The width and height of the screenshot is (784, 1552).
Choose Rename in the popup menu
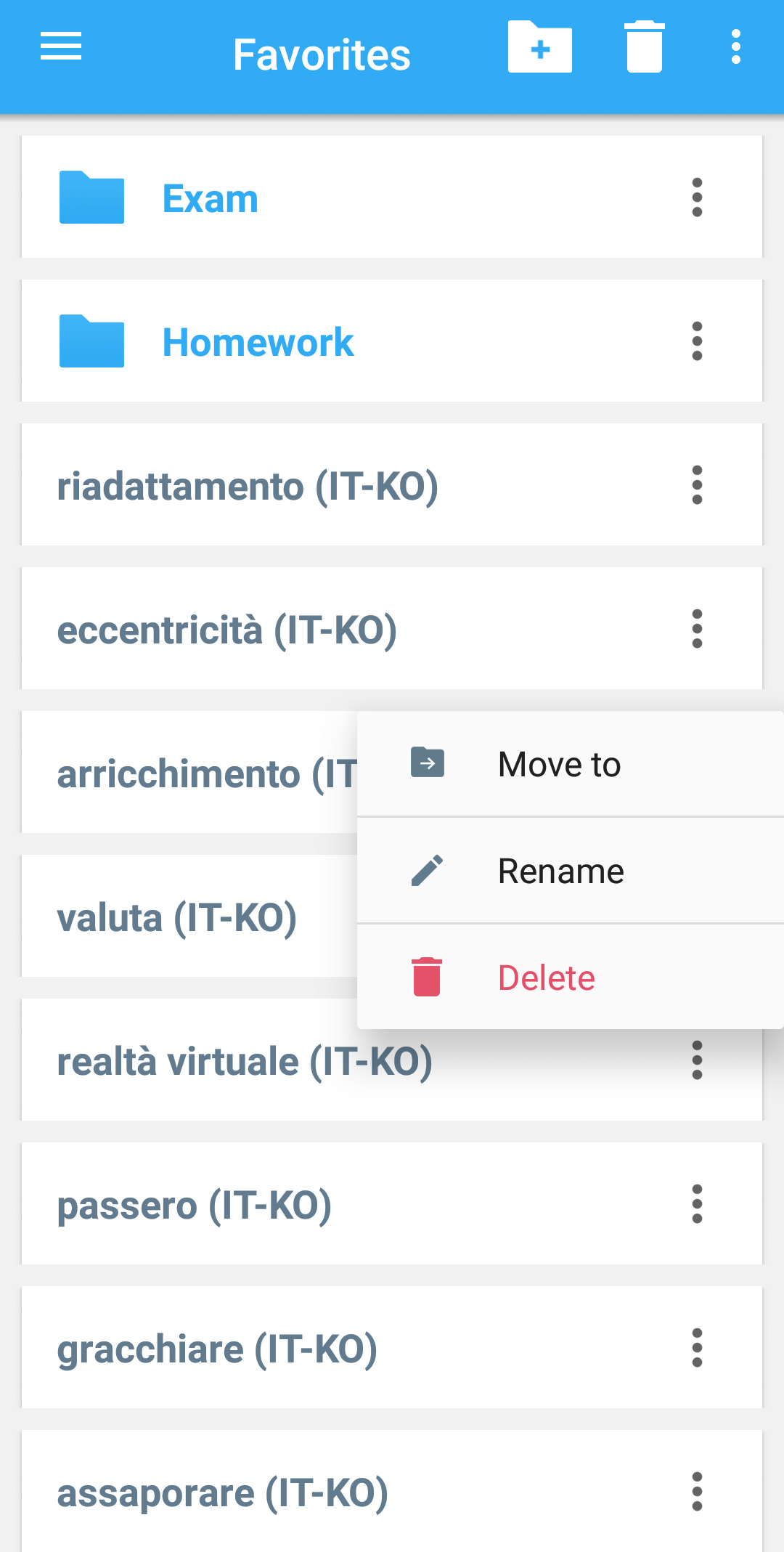[560, 871]
